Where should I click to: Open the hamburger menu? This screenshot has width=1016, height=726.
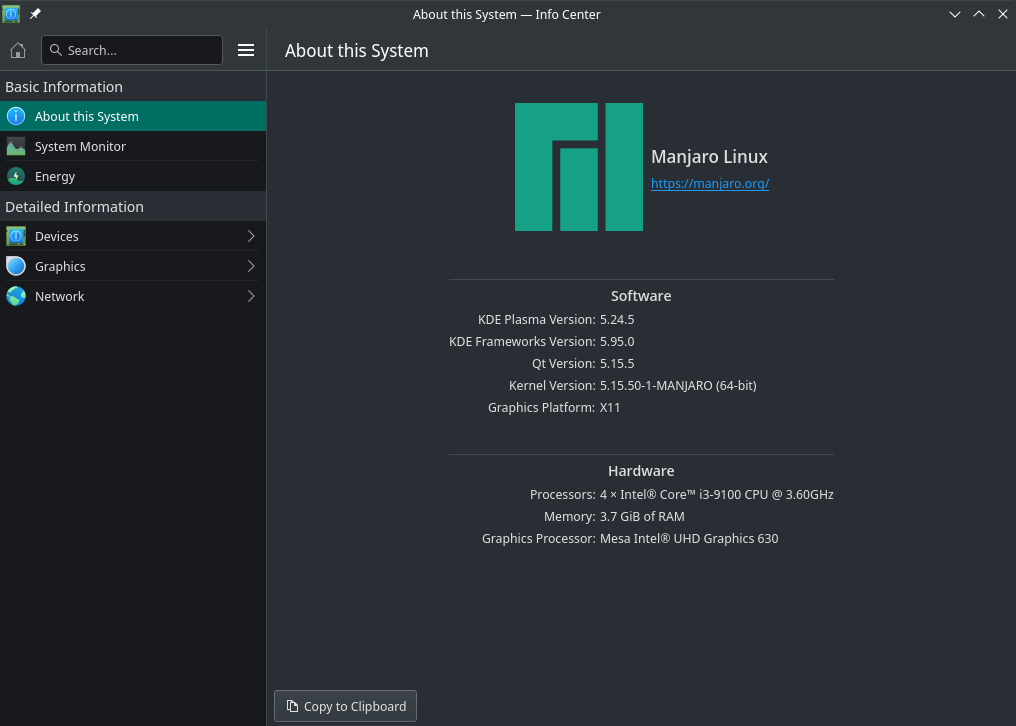pos(246,50)
